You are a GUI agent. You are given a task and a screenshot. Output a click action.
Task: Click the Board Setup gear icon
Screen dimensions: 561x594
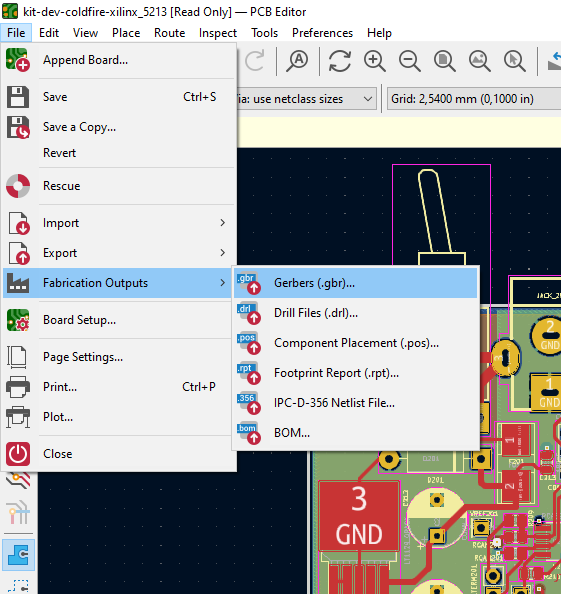pos(18,320)
